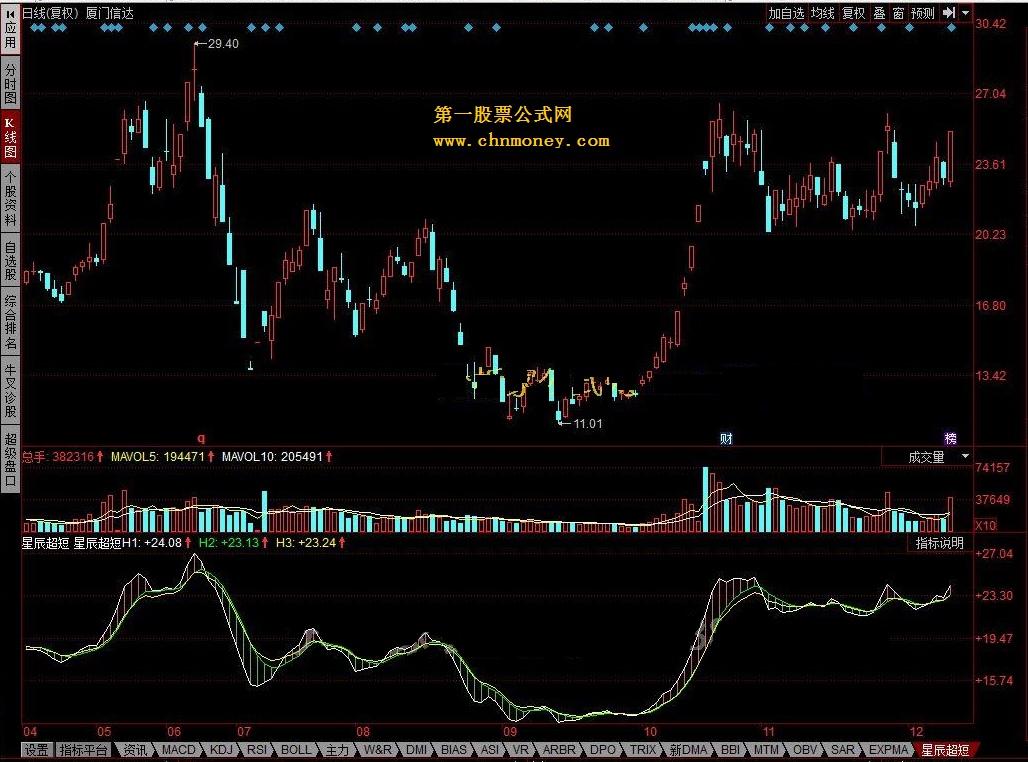Select the W&R indicator tab
The width and height of the screenshot is (1028, 762).
coord(378,750)
